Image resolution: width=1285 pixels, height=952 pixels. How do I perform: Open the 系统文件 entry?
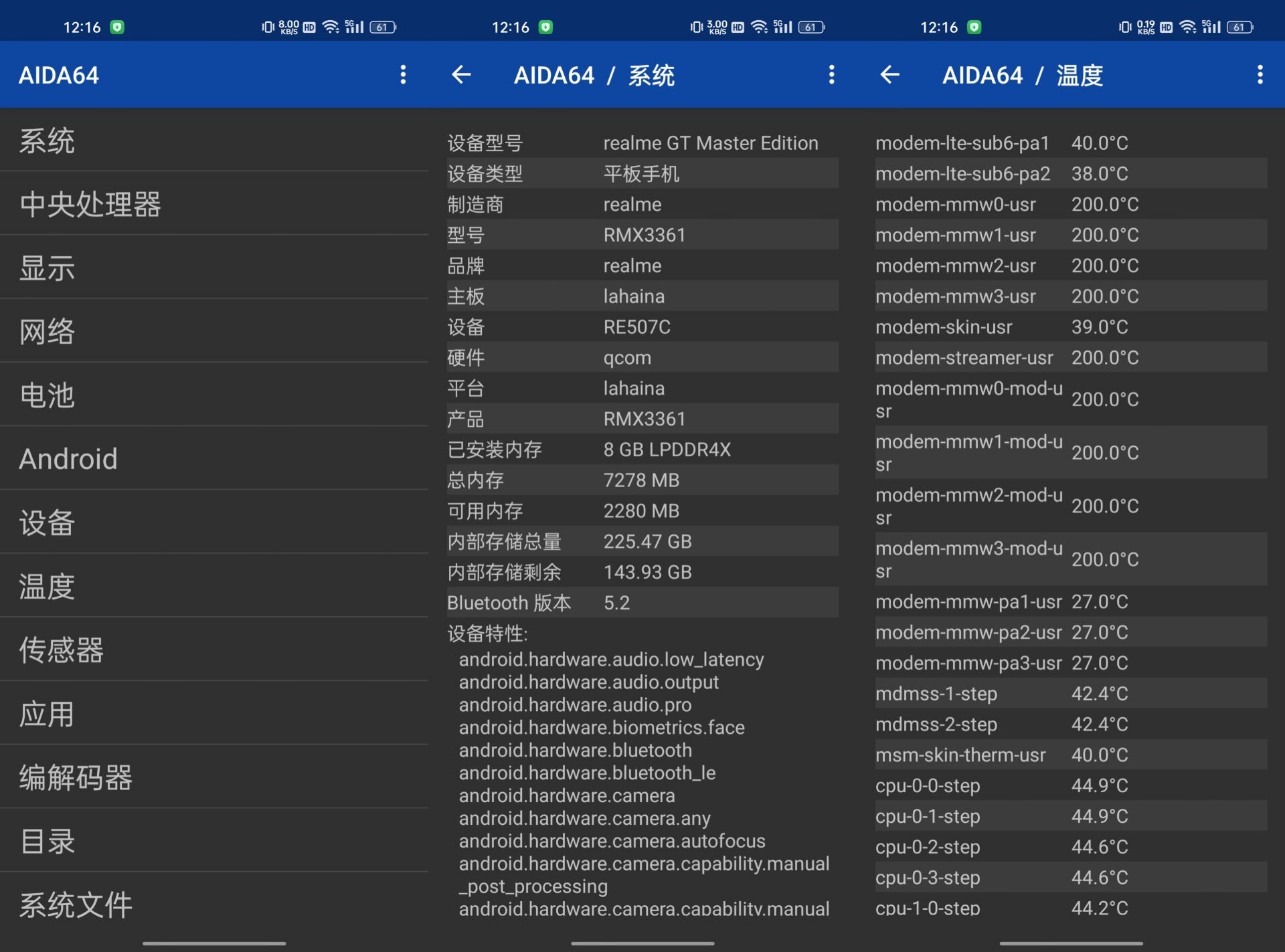[214, 905]
